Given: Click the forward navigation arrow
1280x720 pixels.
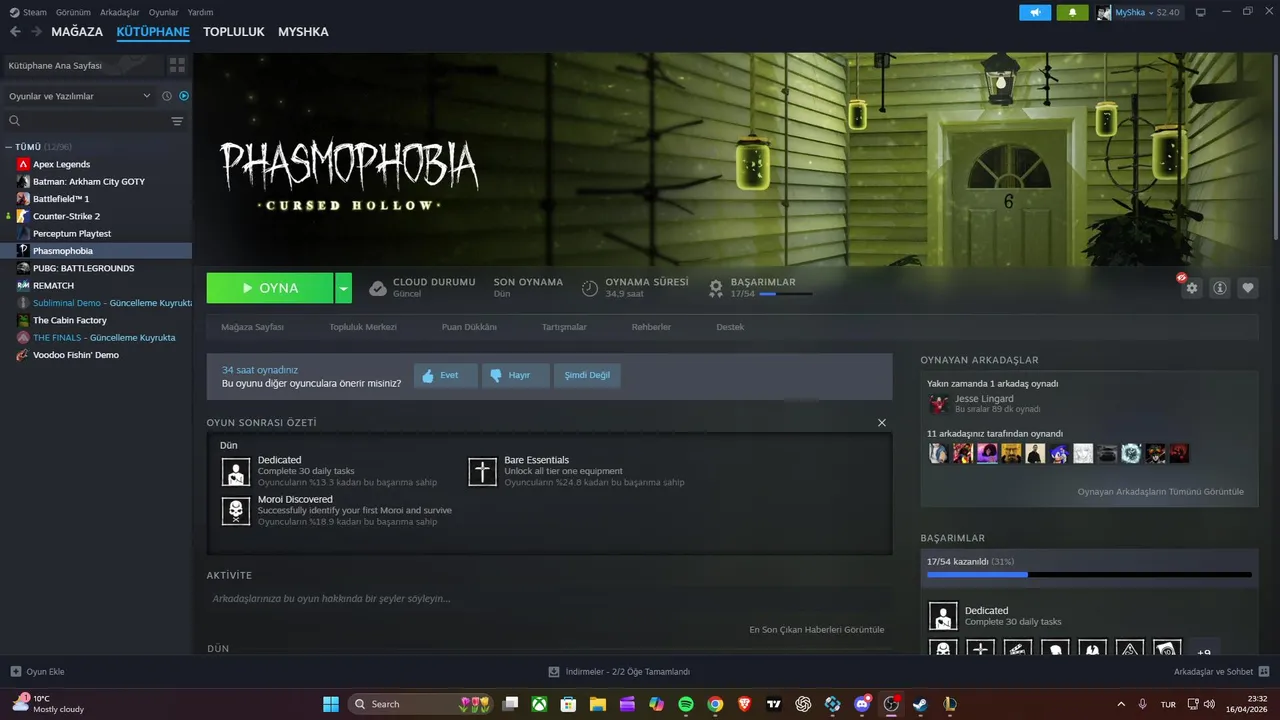Looking at the screenshot, I should (37, 32).
